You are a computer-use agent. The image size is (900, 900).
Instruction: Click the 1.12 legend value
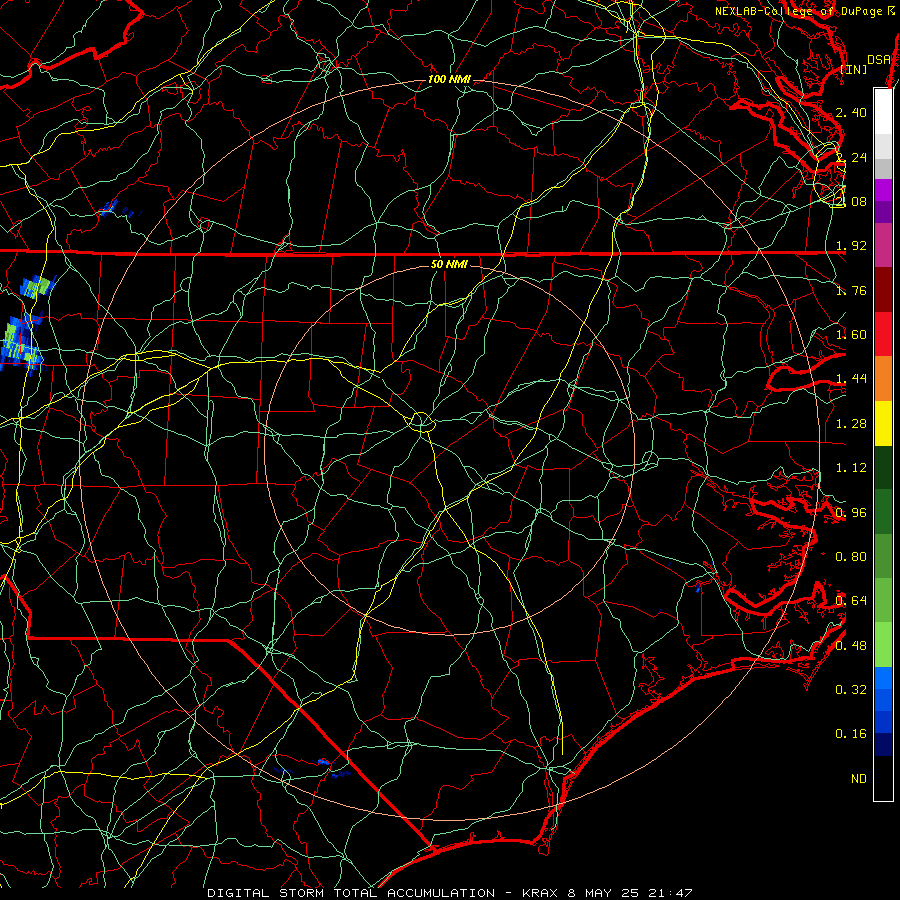(x=851, y=468)
